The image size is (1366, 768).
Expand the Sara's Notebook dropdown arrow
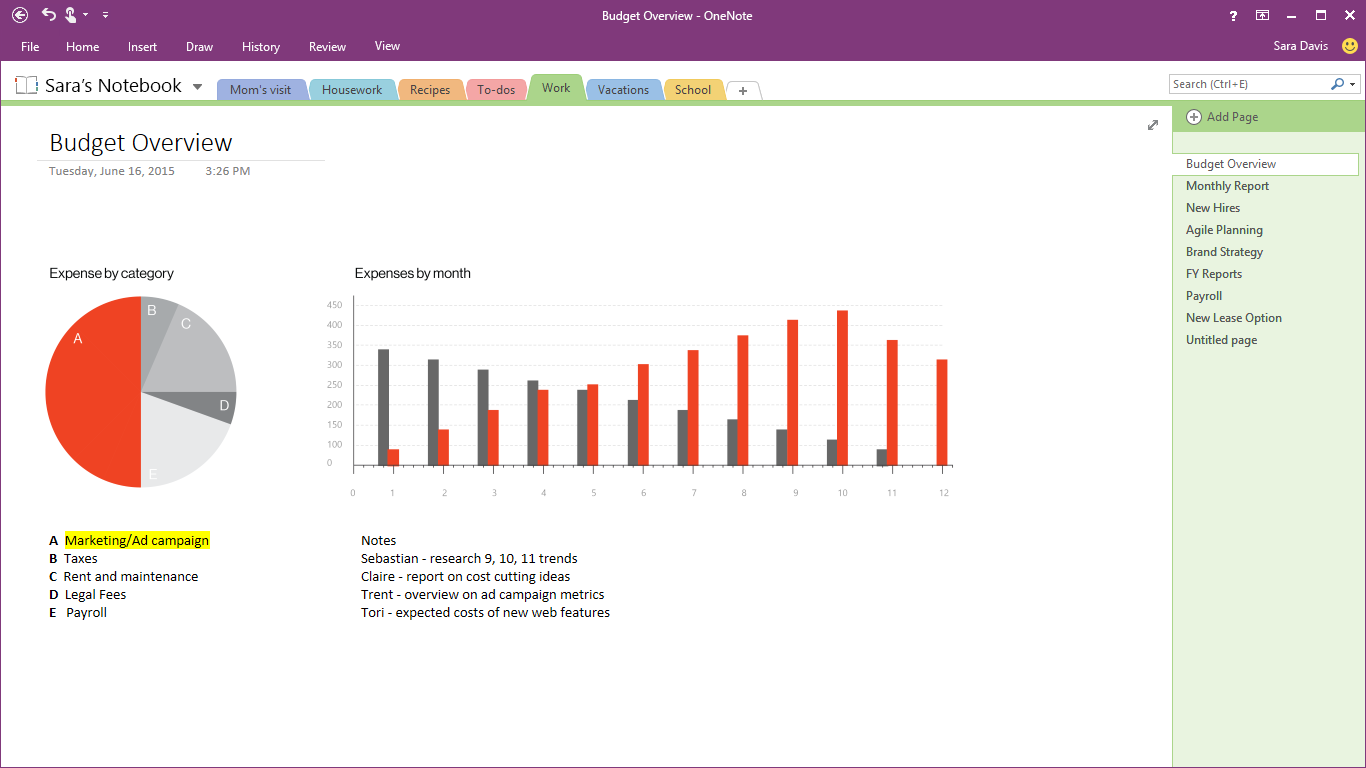point(196,86)
